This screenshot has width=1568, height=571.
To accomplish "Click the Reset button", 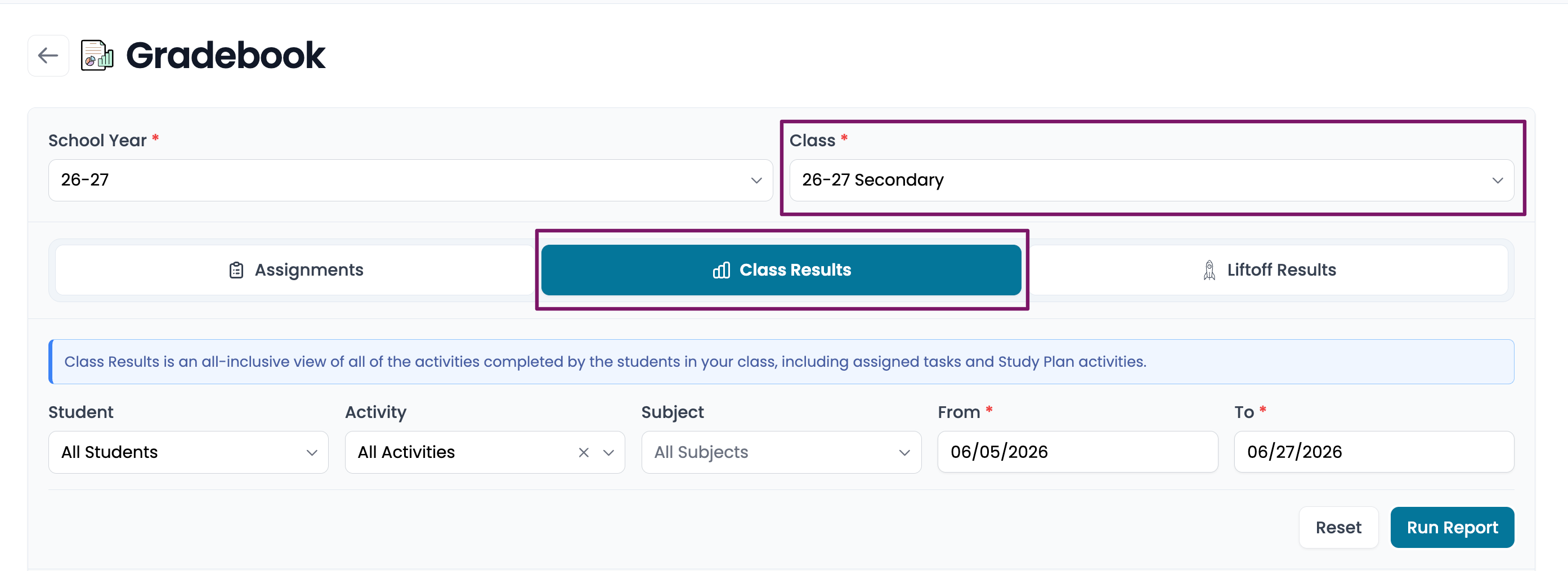I will pyautogui.click(x=1338, y=527).
